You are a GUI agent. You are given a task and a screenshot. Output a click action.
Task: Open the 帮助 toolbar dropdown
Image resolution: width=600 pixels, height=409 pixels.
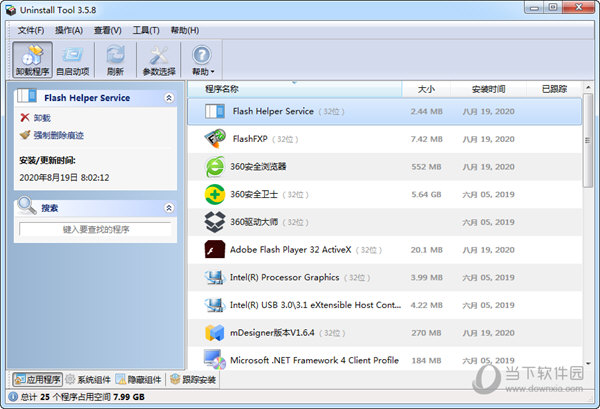tap(202, 60)
